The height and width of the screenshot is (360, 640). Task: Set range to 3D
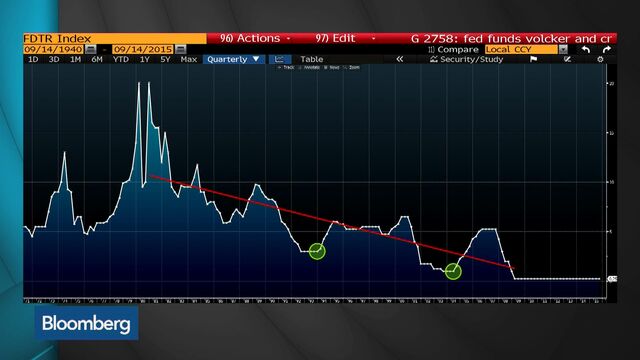[x=54, y=59]
